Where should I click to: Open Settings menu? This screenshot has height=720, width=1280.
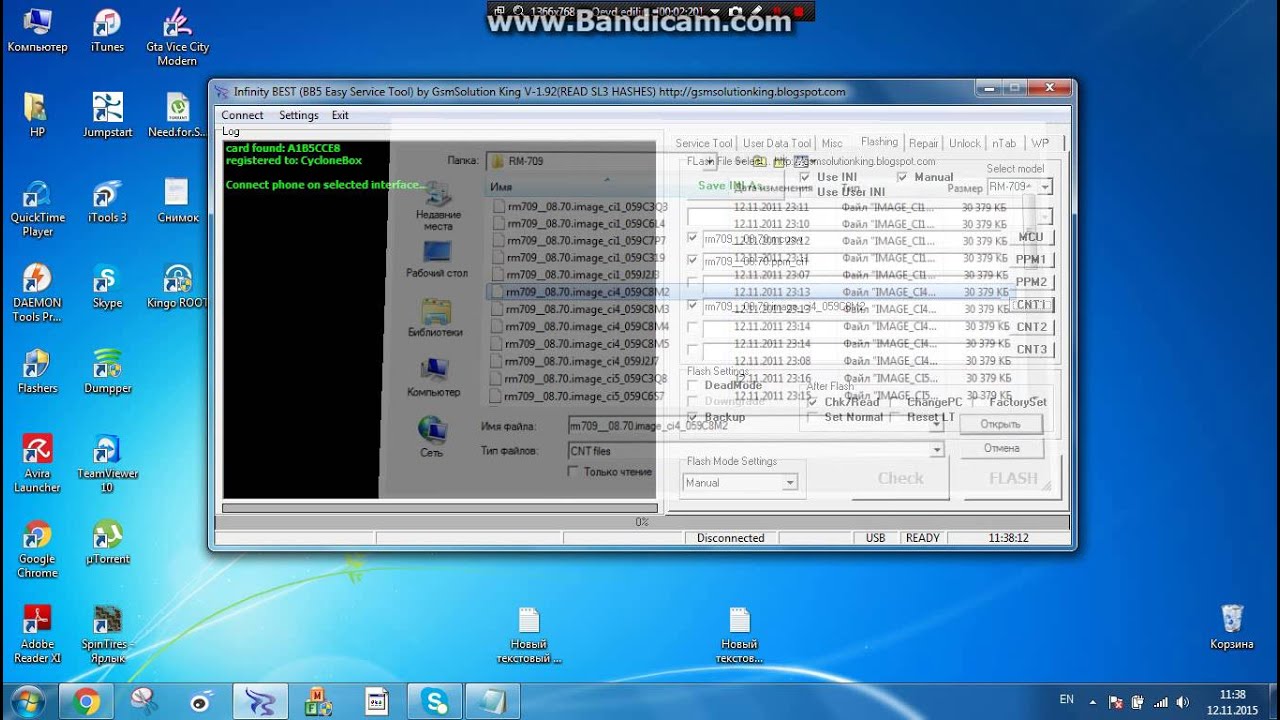coord(298,115)
